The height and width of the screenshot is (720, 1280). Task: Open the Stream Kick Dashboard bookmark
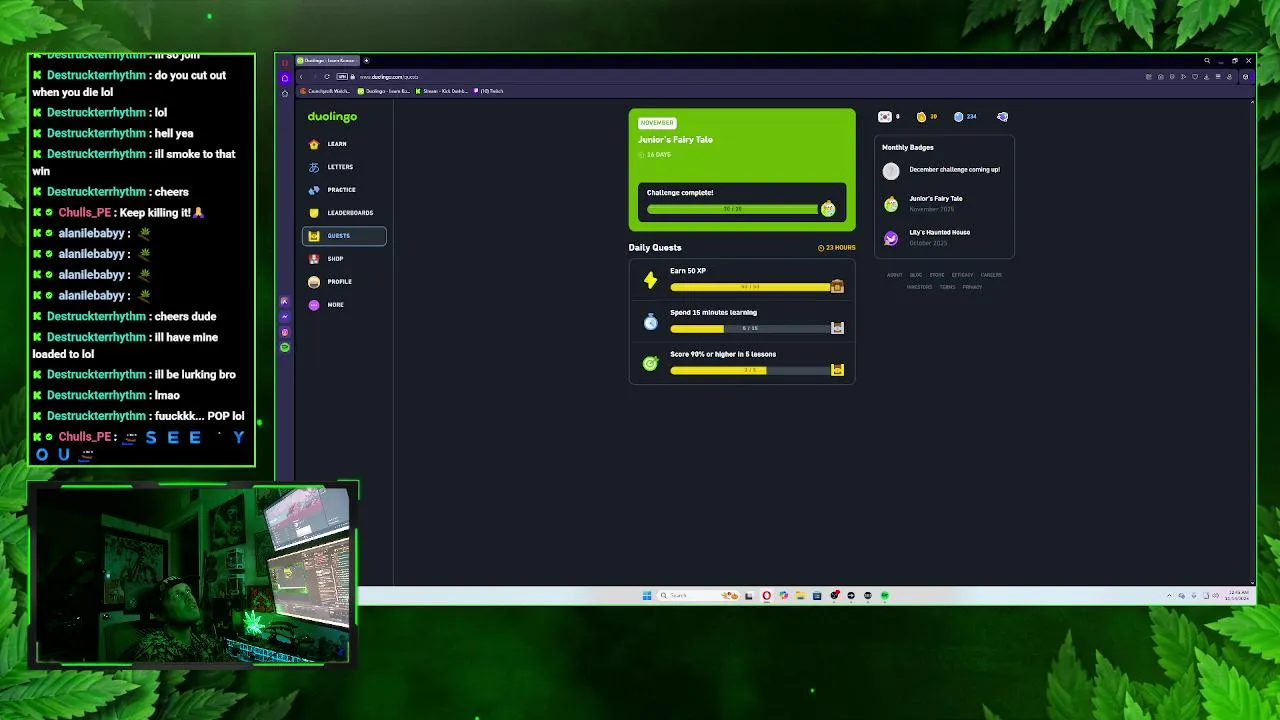coord(443,91)
